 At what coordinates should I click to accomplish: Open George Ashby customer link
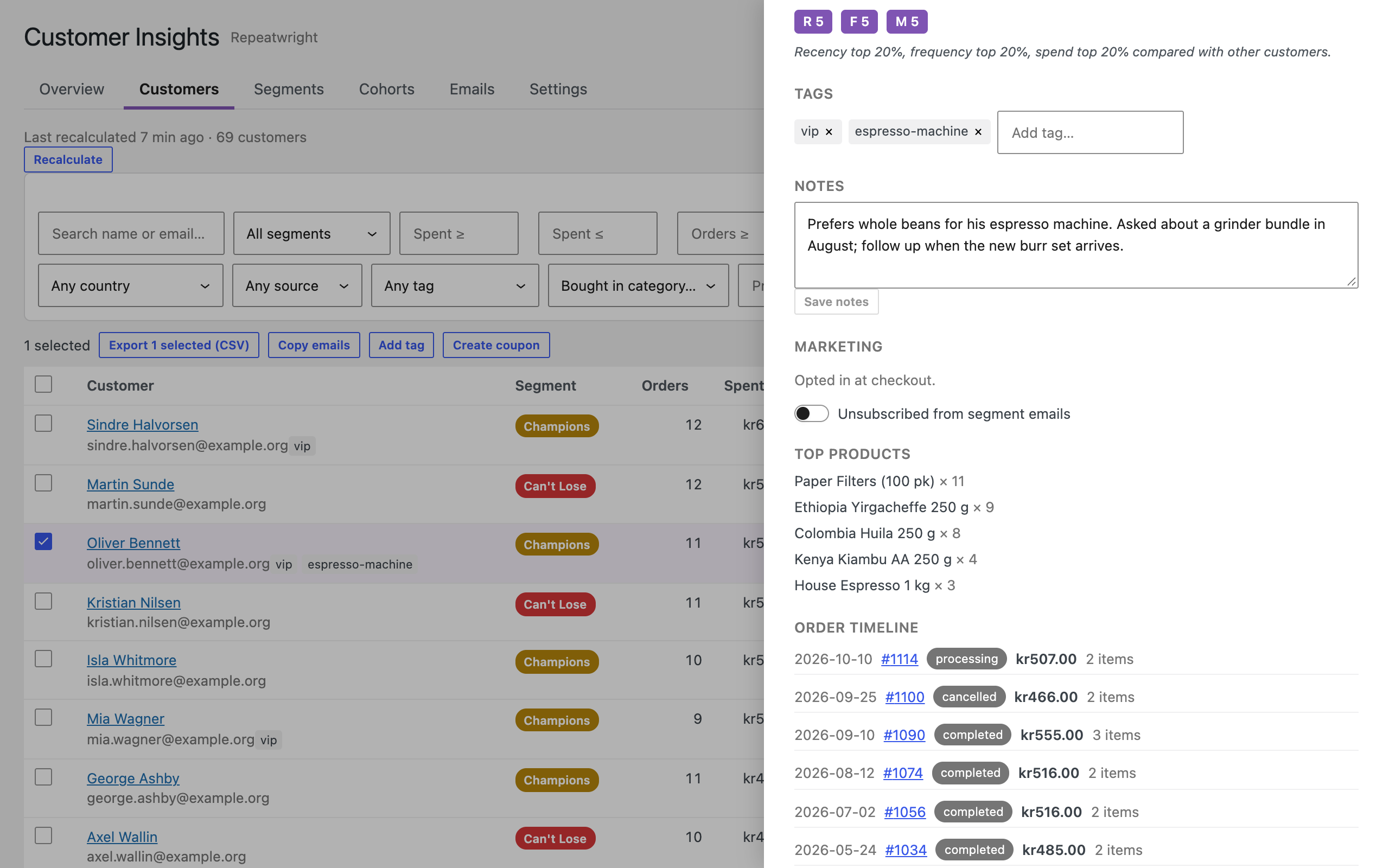132,778
